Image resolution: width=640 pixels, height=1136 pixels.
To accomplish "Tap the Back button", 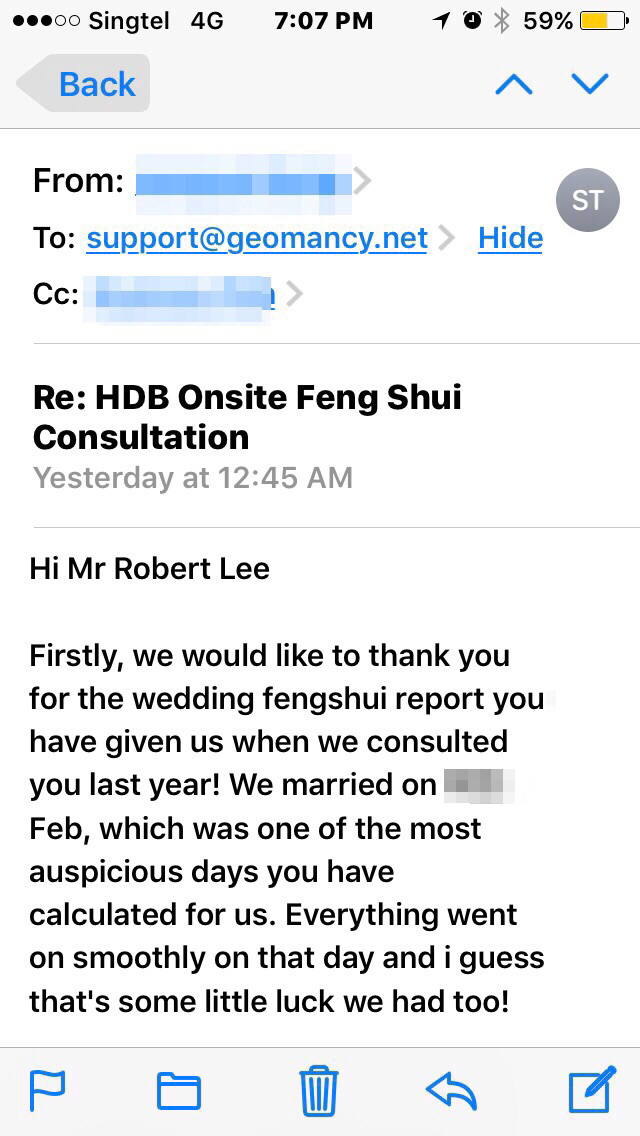I will point(85,84).
